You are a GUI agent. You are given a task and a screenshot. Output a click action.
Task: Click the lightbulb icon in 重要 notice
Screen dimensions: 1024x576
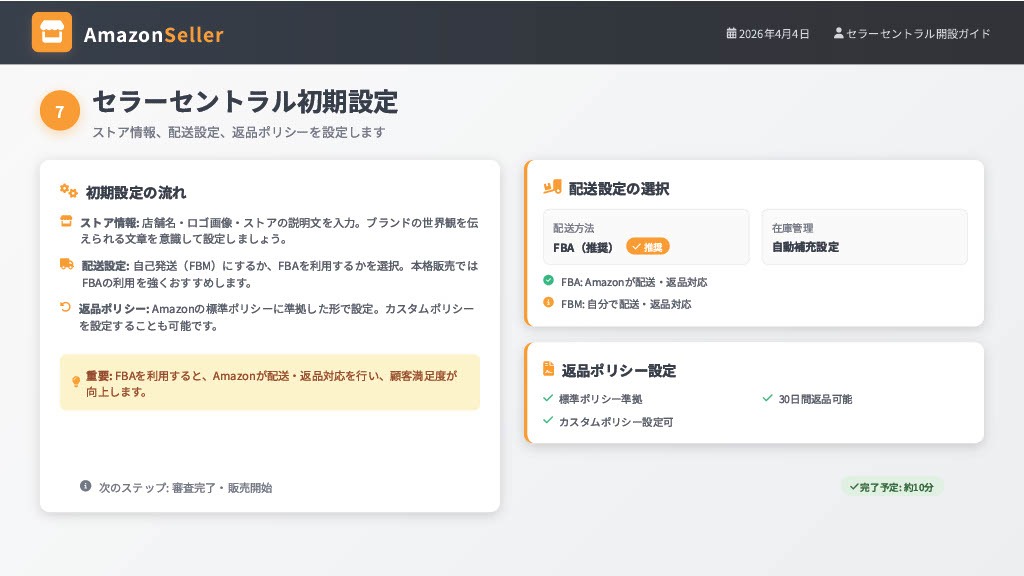pos(76,382)
